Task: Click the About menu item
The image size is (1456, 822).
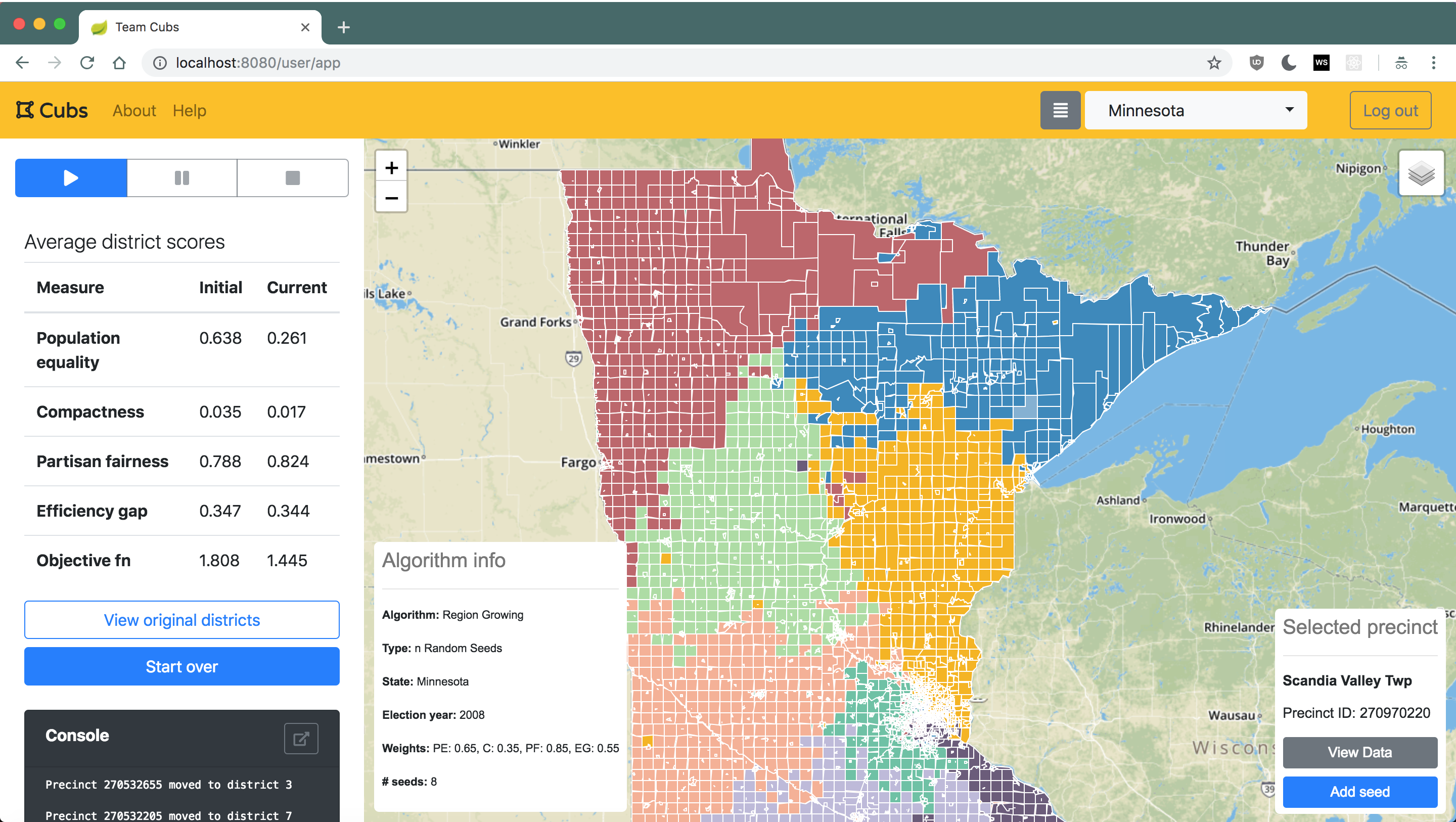Action: click(x=133, y=111)
